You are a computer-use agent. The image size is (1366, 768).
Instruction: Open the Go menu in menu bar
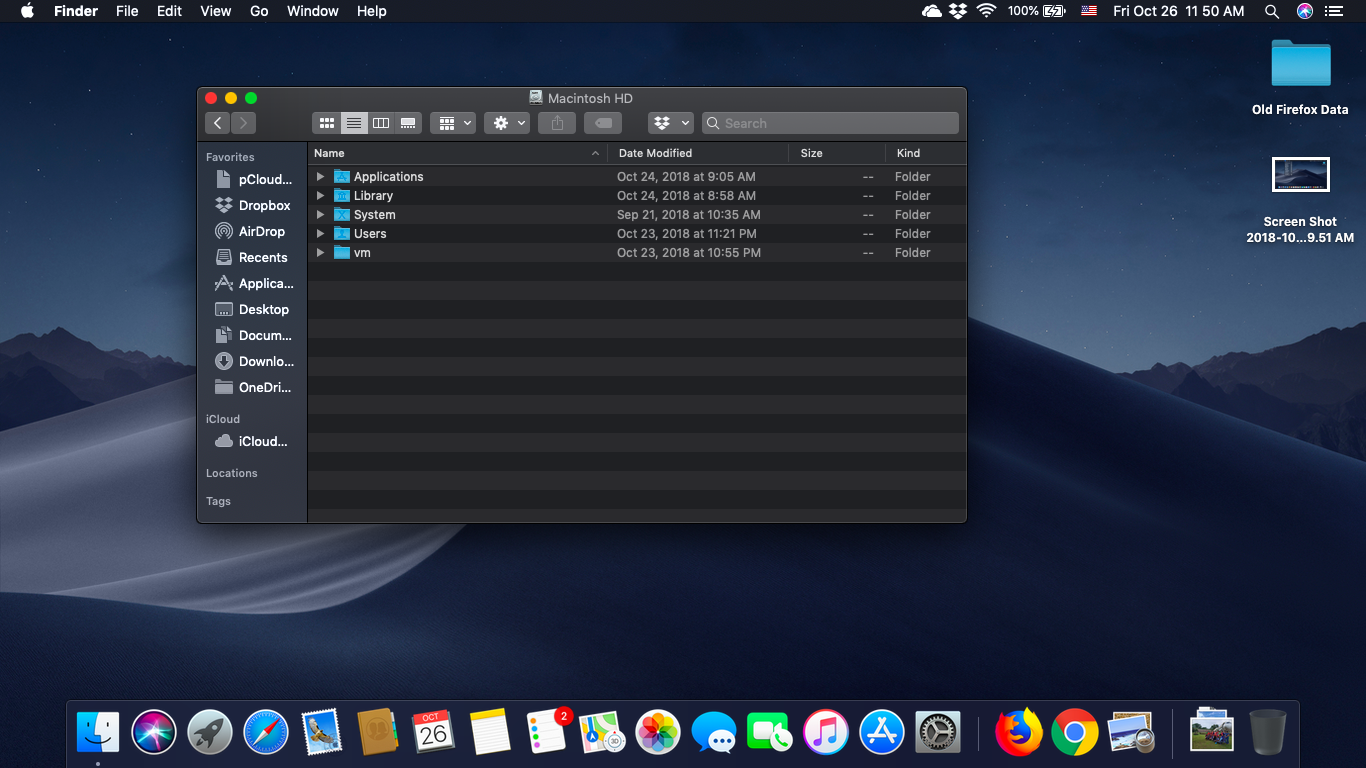(259, 11)
